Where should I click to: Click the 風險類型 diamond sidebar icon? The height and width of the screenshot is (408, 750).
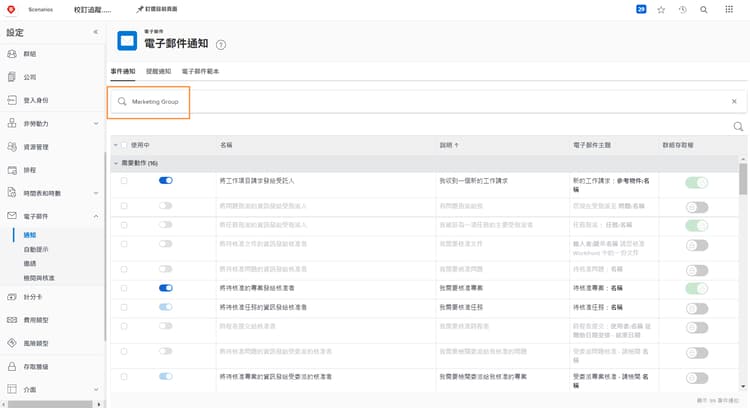click(12, 343)
